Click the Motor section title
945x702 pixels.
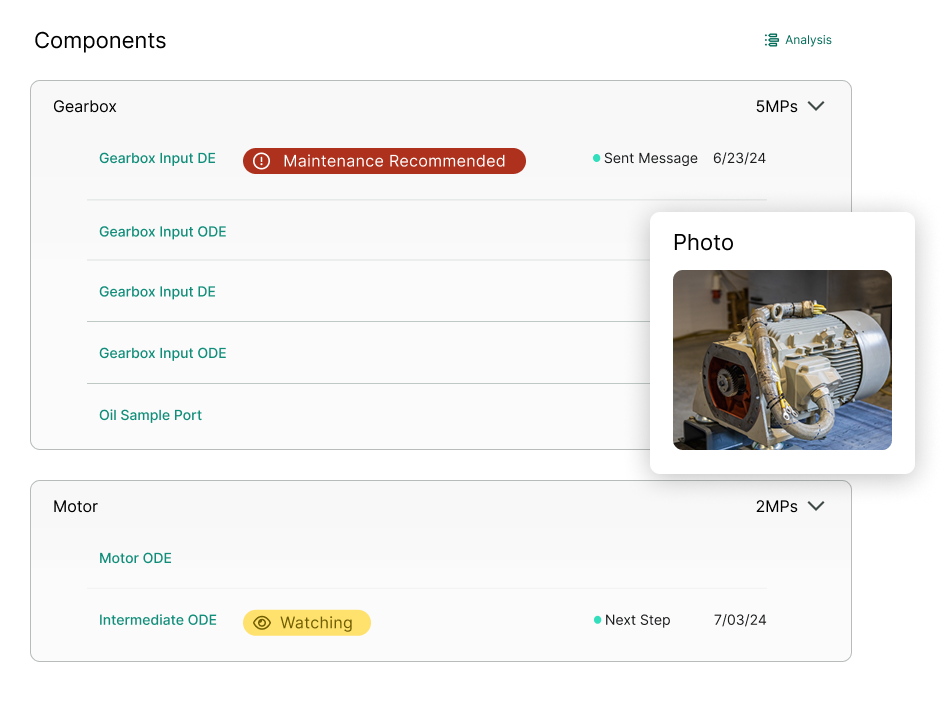75,506
